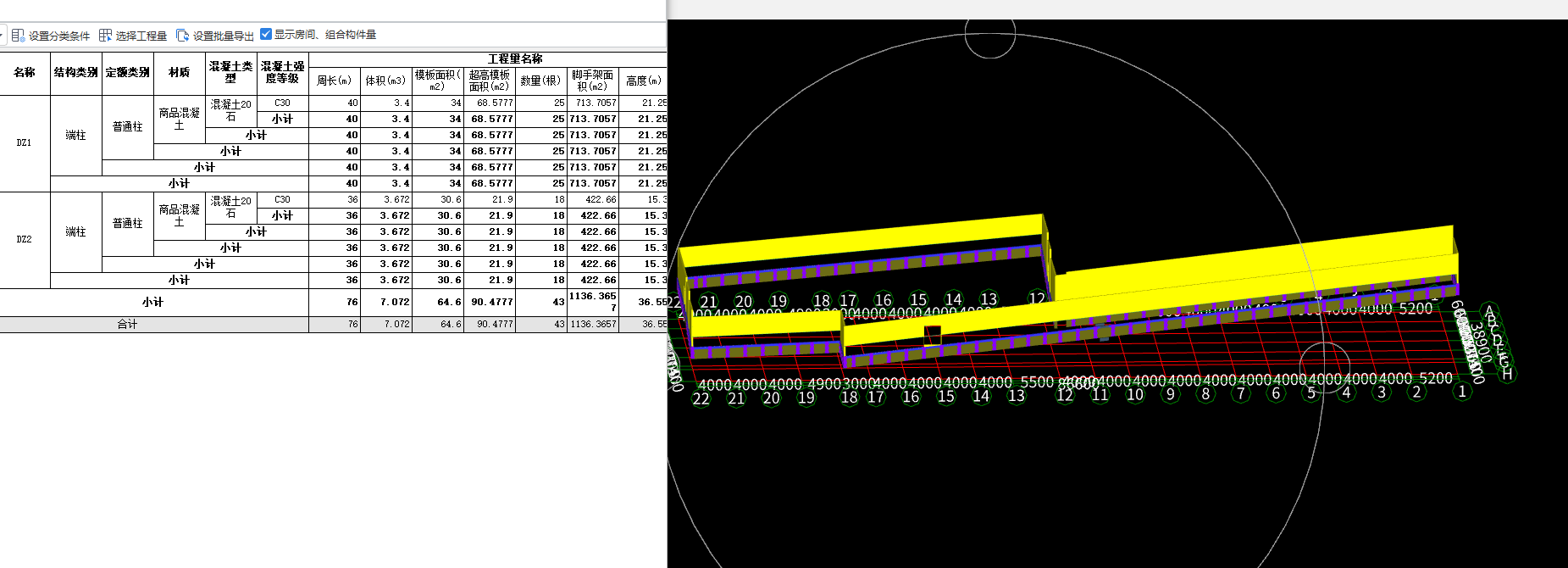Viewport: 1568px width, 568px height.
Task: Select the DZ2 name cell
Action: (25, 240)
